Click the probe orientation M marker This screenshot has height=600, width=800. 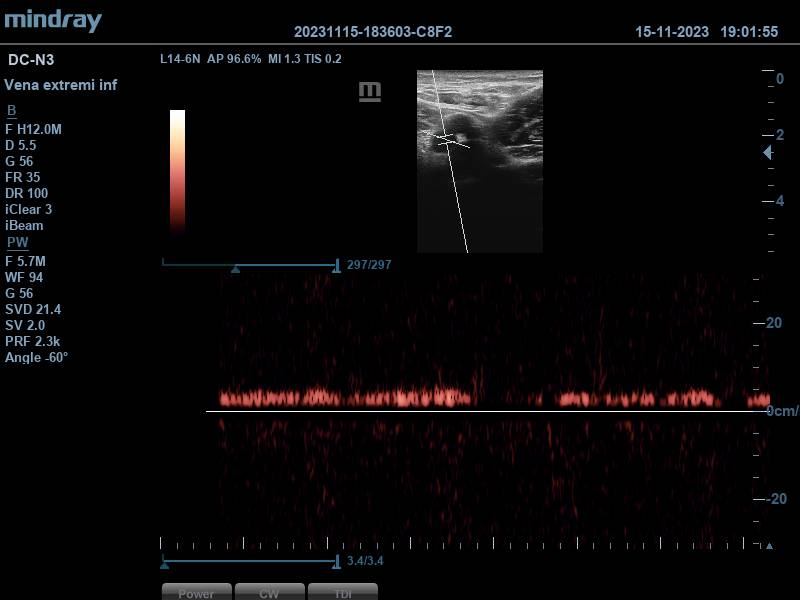coord(370,92)
